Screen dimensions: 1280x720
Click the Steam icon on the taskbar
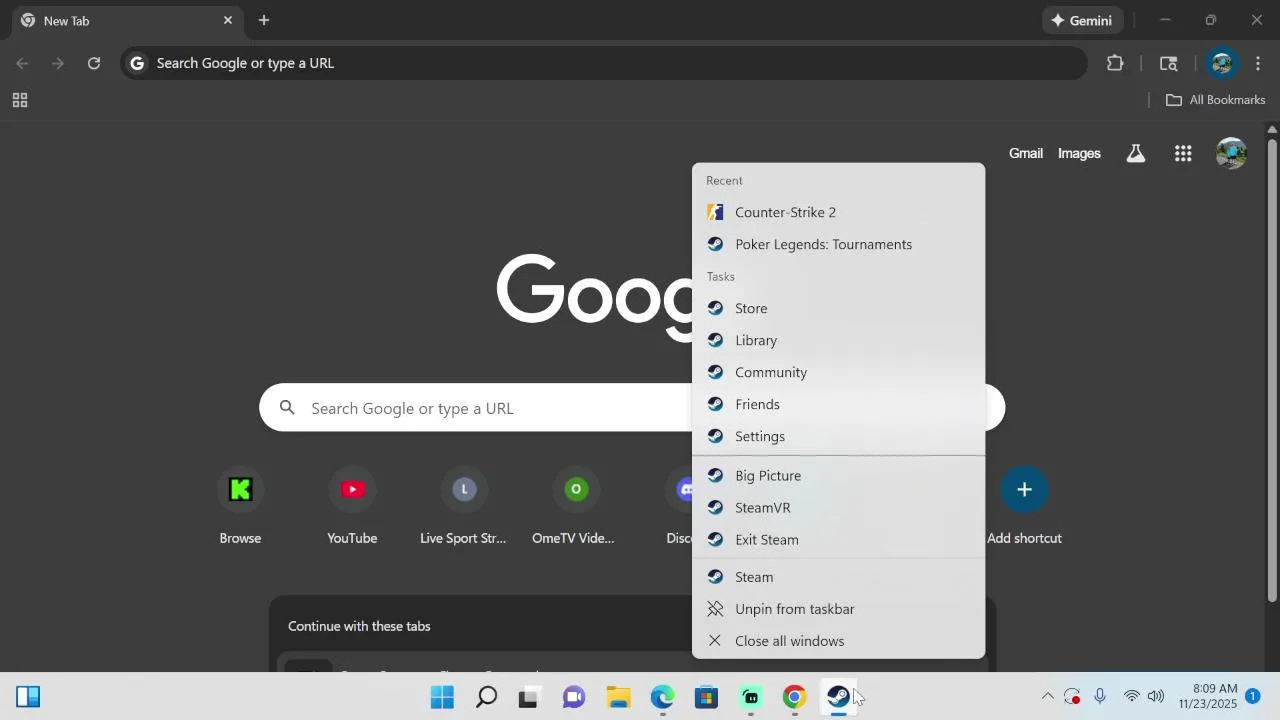[x=838, y=697]
